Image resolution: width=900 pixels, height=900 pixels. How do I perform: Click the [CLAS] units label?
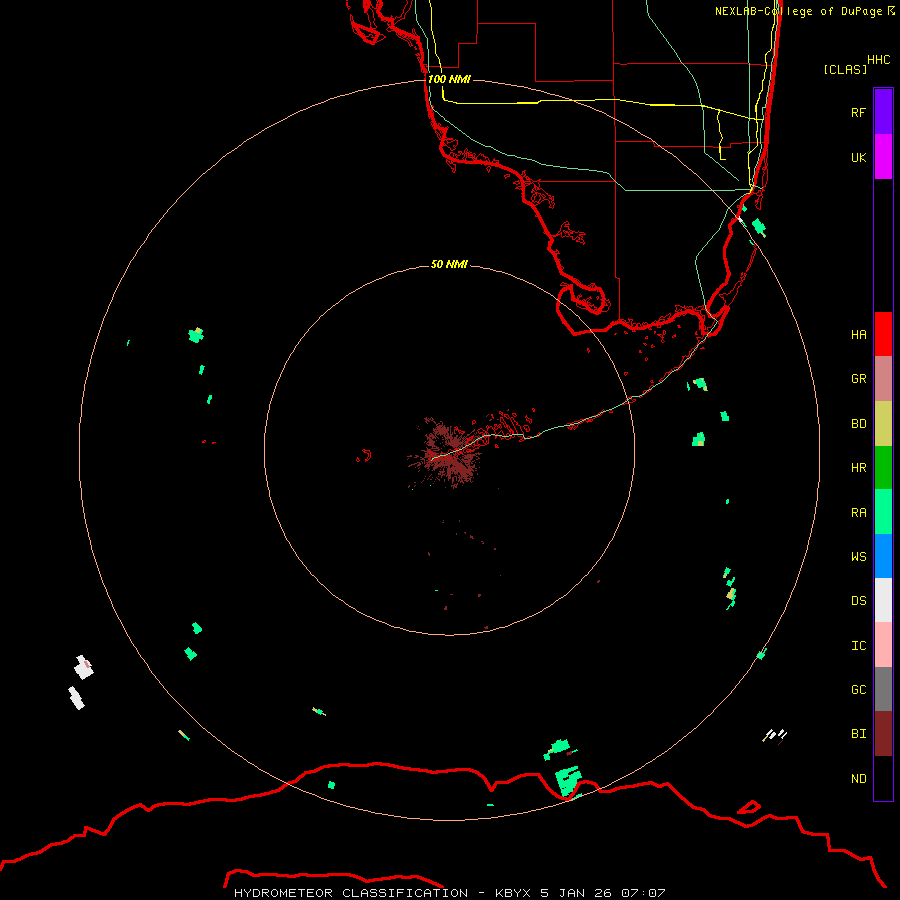[x=845, y=69]
